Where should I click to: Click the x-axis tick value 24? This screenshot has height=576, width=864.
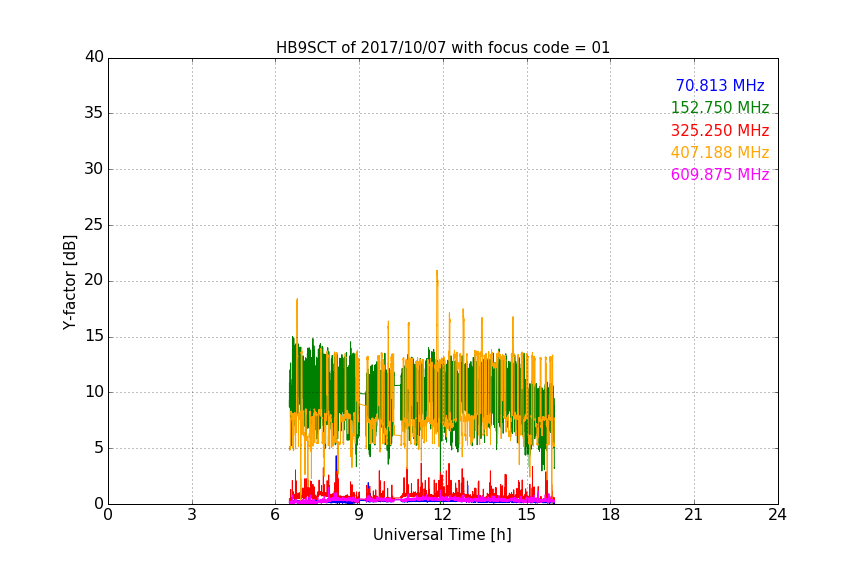pyautogui.click(x=777, y=515)
